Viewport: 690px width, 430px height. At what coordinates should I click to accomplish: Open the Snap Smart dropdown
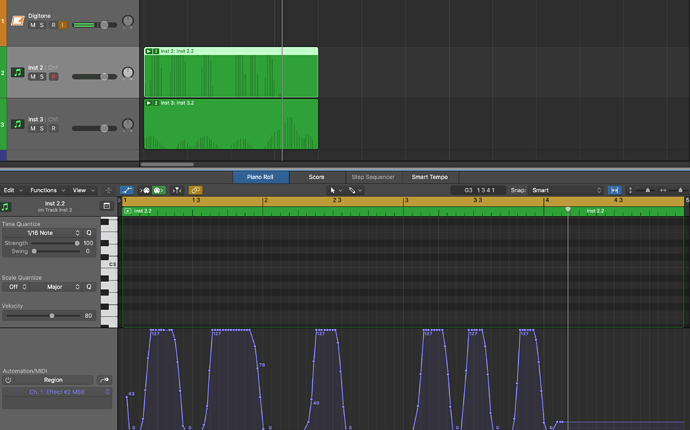click(x=567, y=190)
